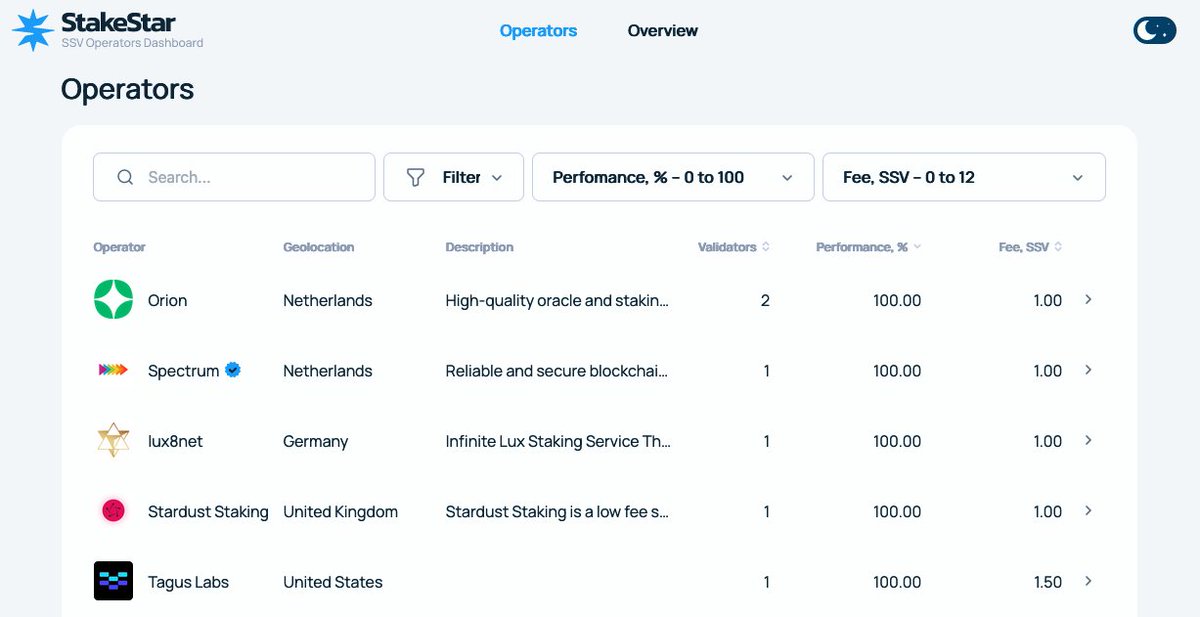1200x617 pixels.
Task: Click United Kingdom geolocation cell
Action: (340, 512)
